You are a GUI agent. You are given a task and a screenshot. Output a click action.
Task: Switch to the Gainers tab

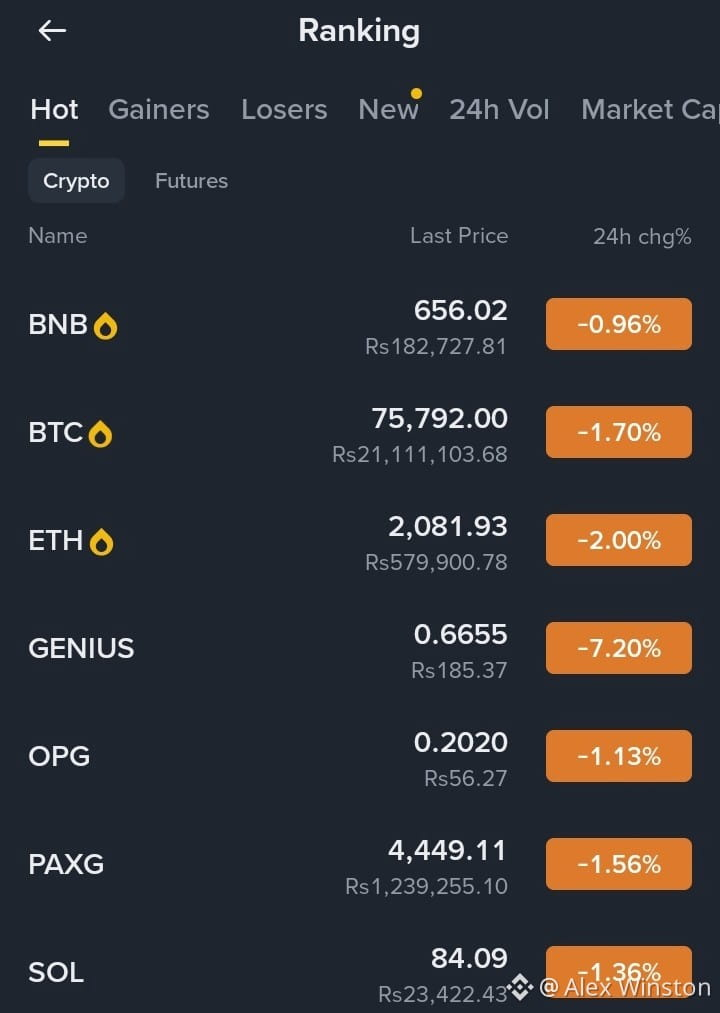point(159,109)
